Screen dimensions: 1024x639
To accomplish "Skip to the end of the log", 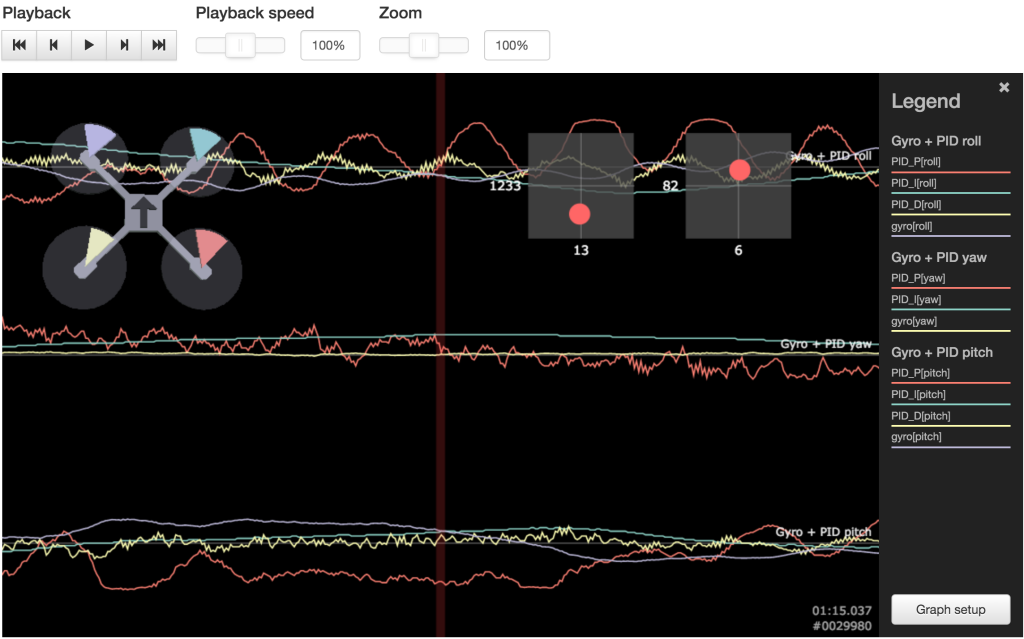I will tap(159, 44).
